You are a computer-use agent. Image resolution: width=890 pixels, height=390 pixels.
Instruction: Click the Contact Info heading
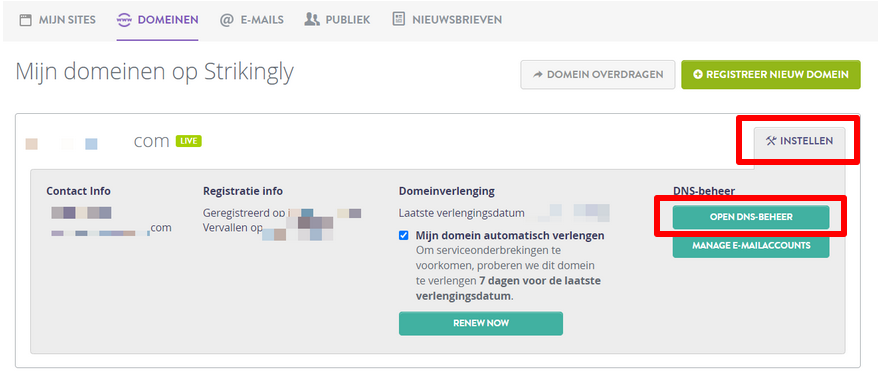click(78, 191)
